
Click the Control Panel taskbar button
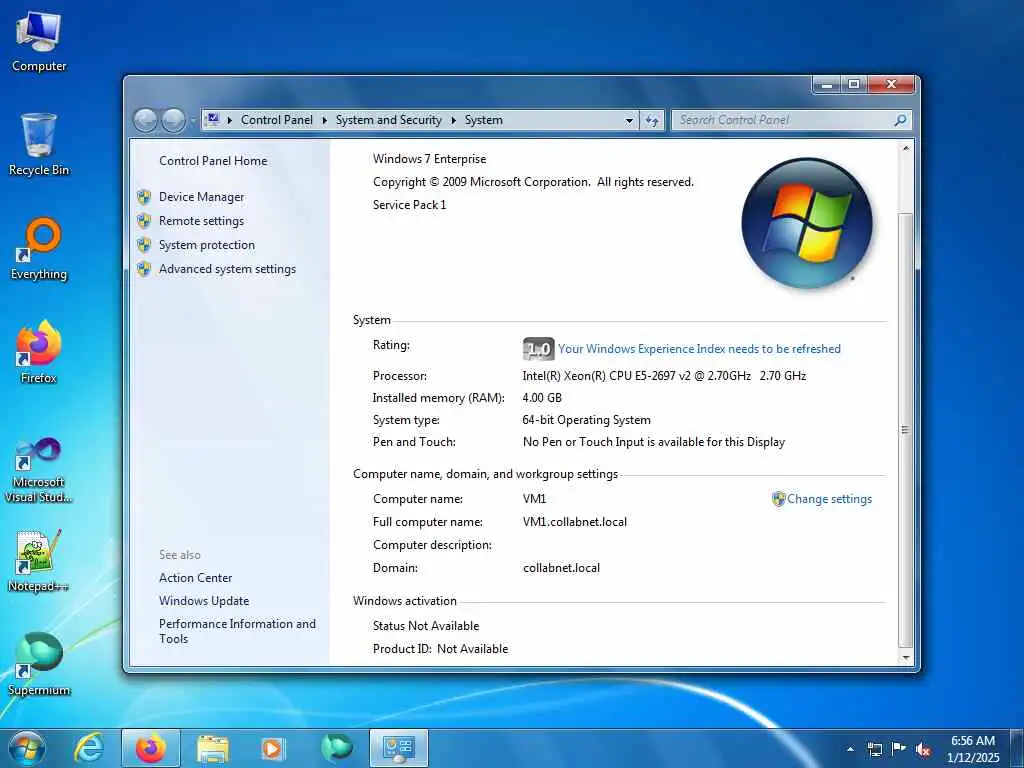pyautogui.click(x=399, y=748)
